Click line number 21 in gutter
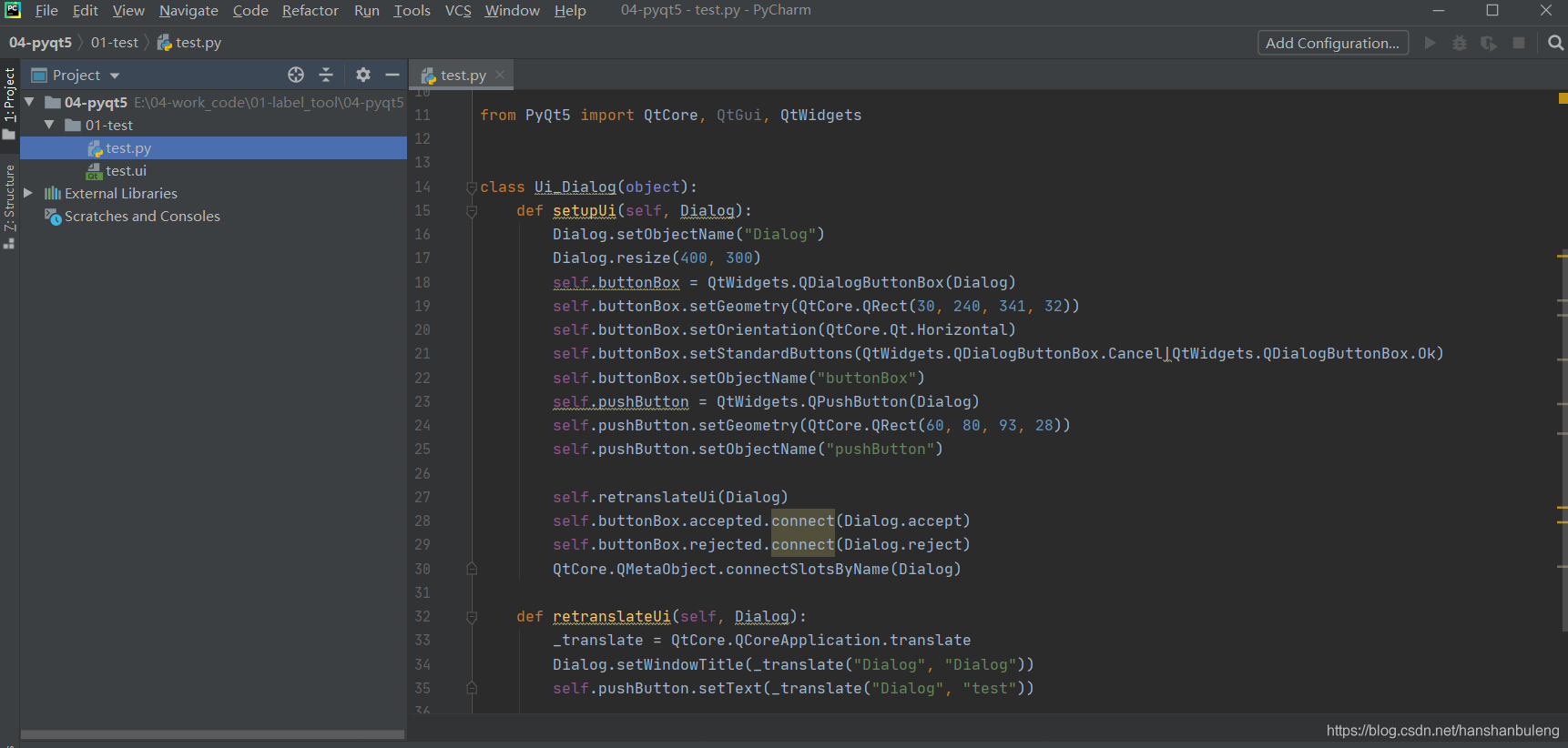The image size is (1568, 748). click(423, 353)
